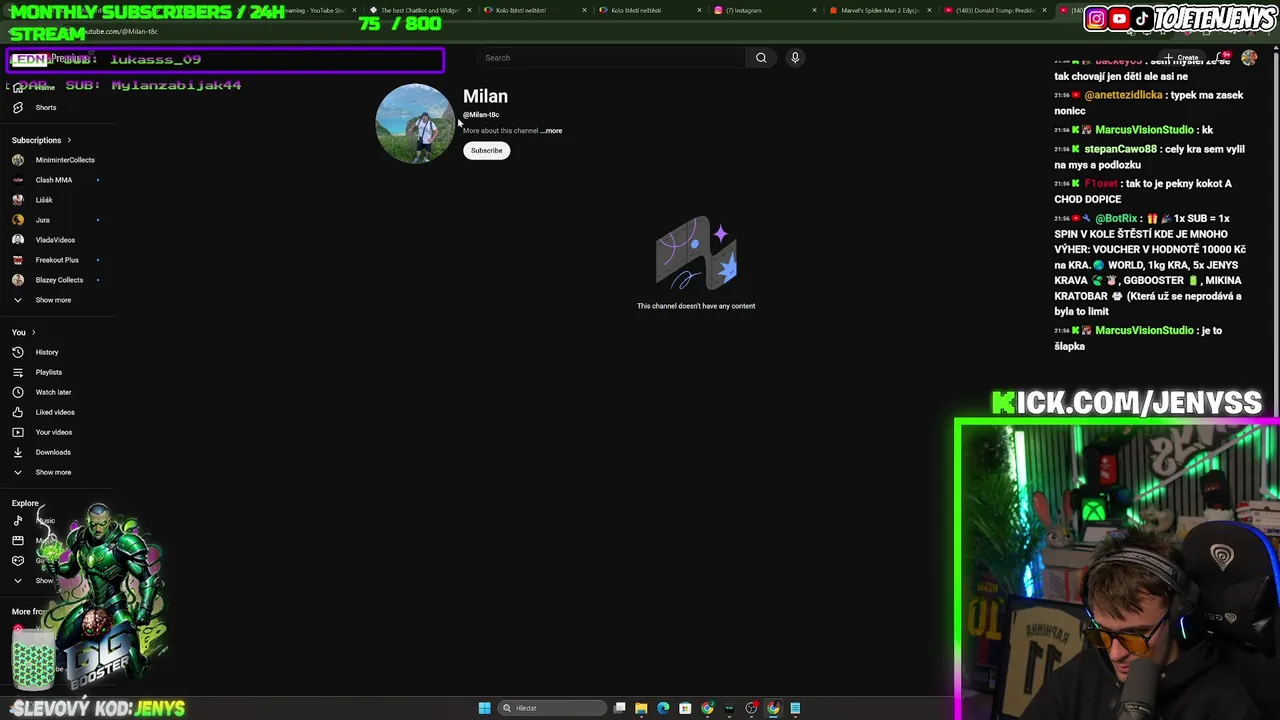Click in the YouTube search field

point(610,58)
